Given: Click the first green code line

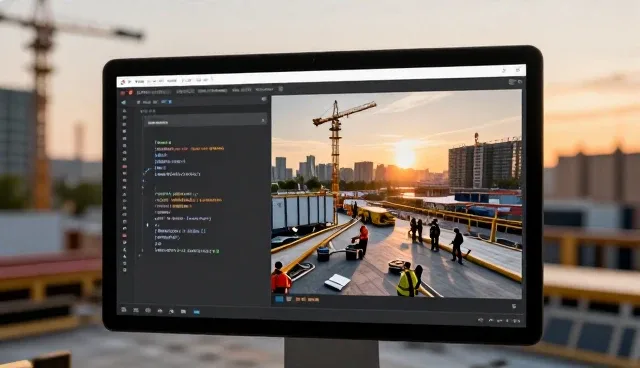Looking at the screenshot, I should click(x=163, y=142).
